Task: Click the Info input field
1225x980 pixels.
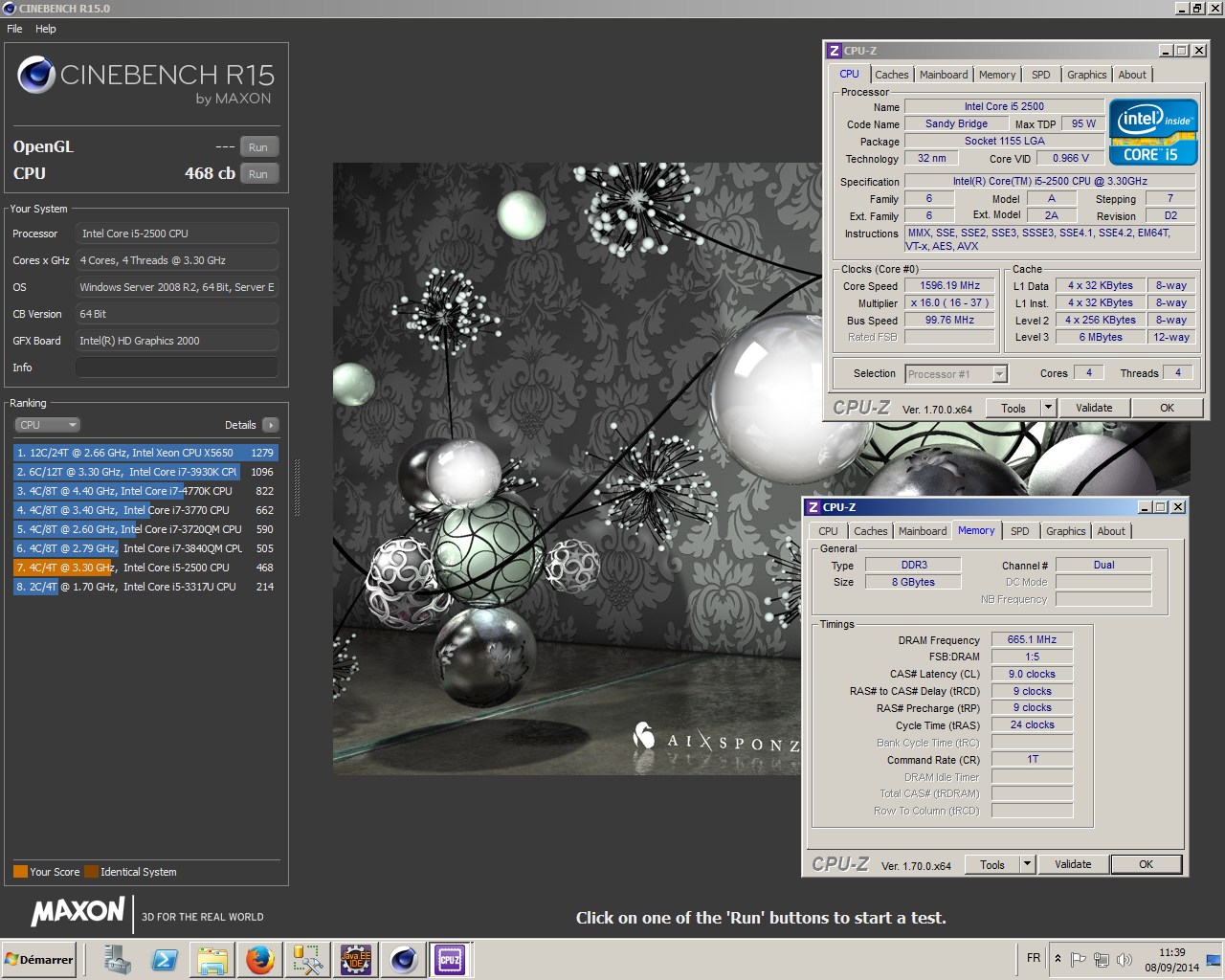Action: click(177, 367)
